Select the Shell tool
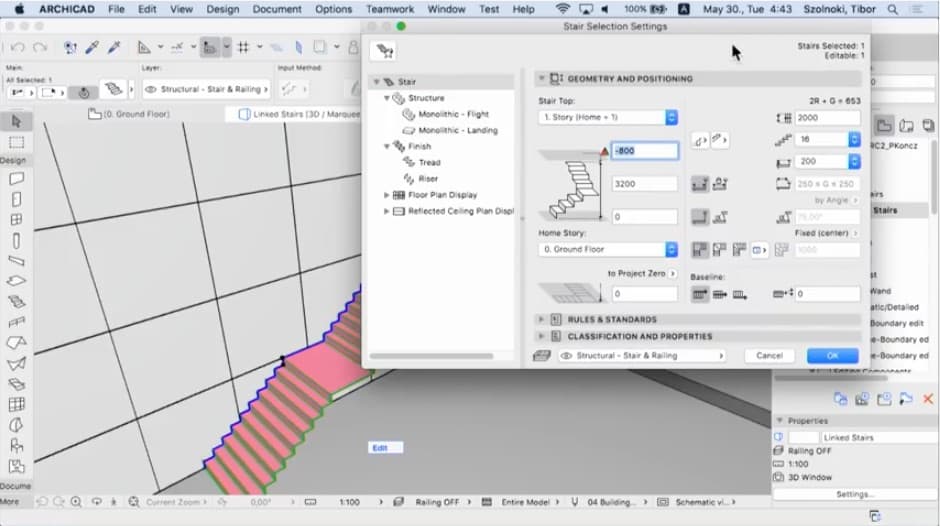 coord(16,363)
